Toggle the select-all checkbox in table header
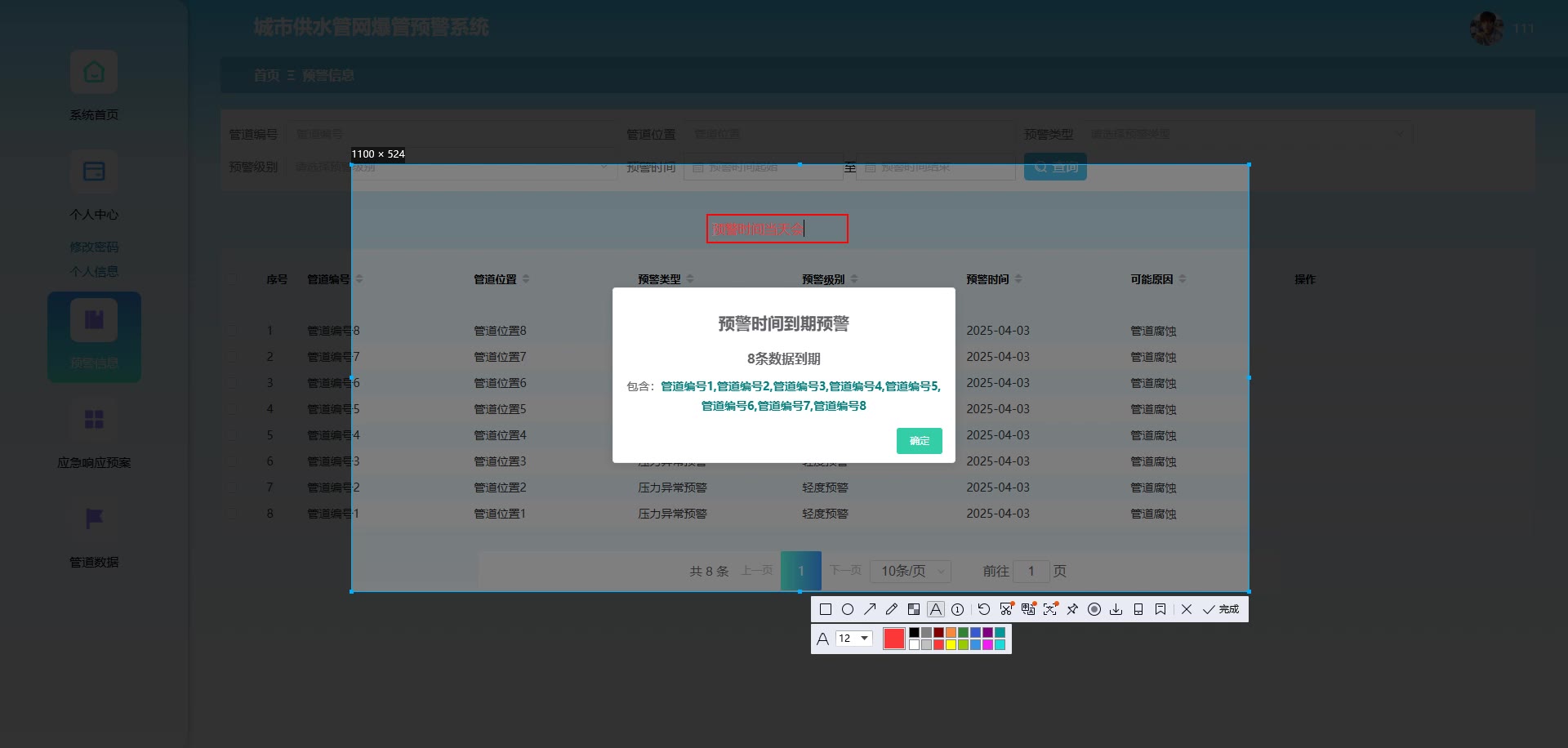 pos(233,279)
